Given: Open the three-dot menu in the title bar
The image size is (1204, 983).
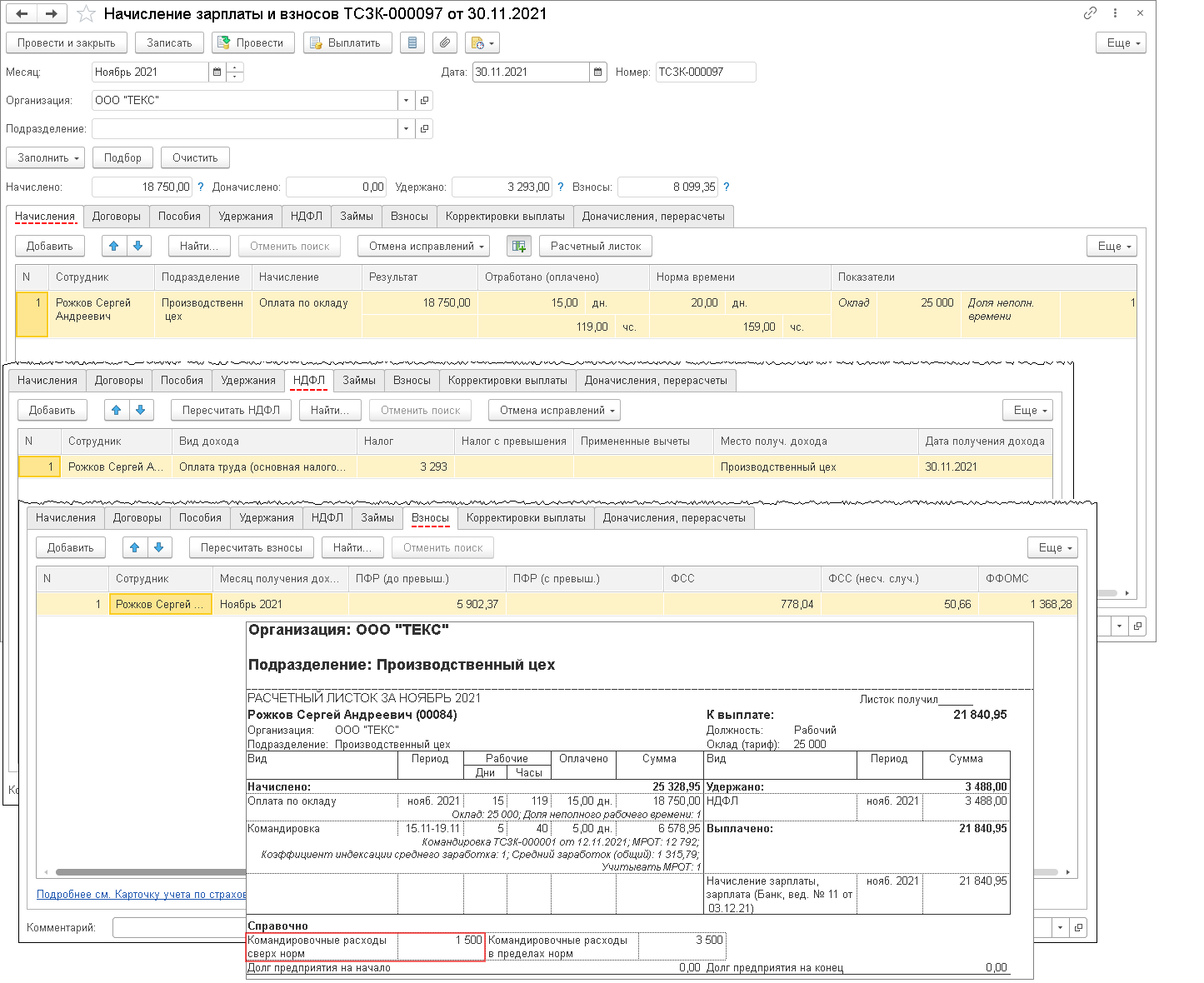Looking at the screenshot, I should (1115, 13).
